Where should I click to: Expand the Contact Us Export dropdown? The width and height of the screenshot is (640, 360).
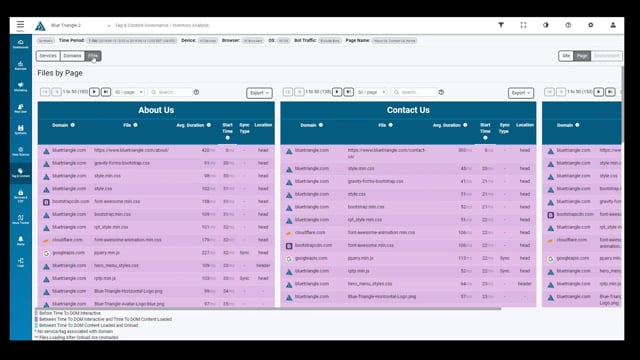coord(521,93)
